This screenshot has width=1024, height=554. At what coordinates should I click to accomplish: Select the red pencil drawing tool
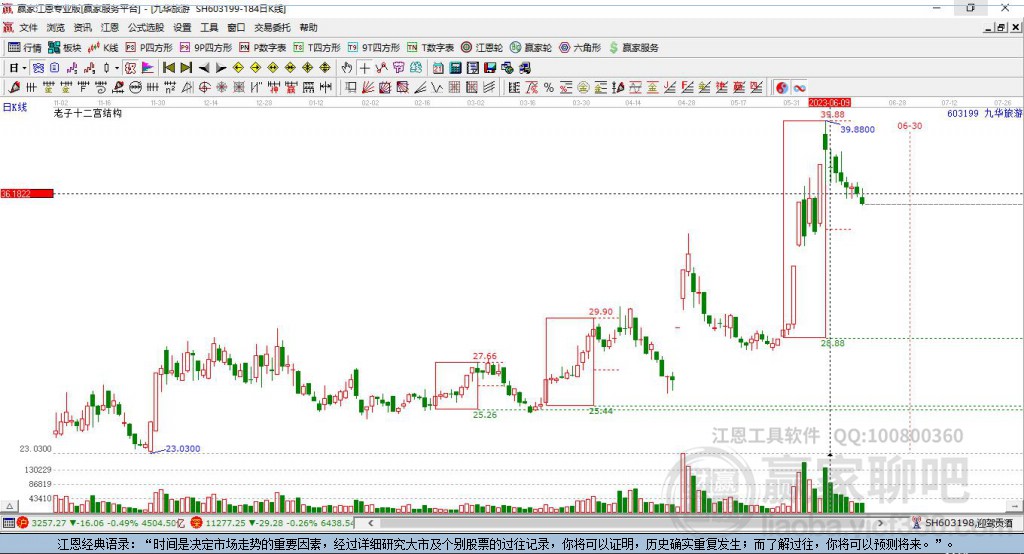14,87
